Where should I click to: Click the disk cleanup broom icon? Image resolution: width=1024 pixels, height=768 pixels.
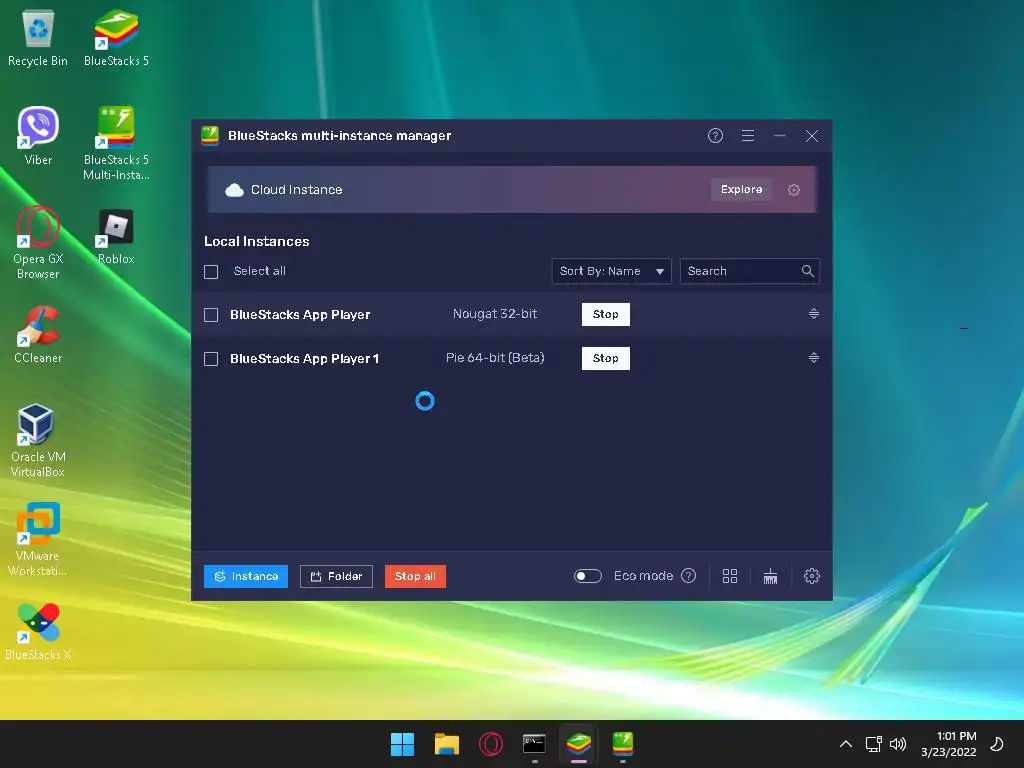(x=771, y=576)
